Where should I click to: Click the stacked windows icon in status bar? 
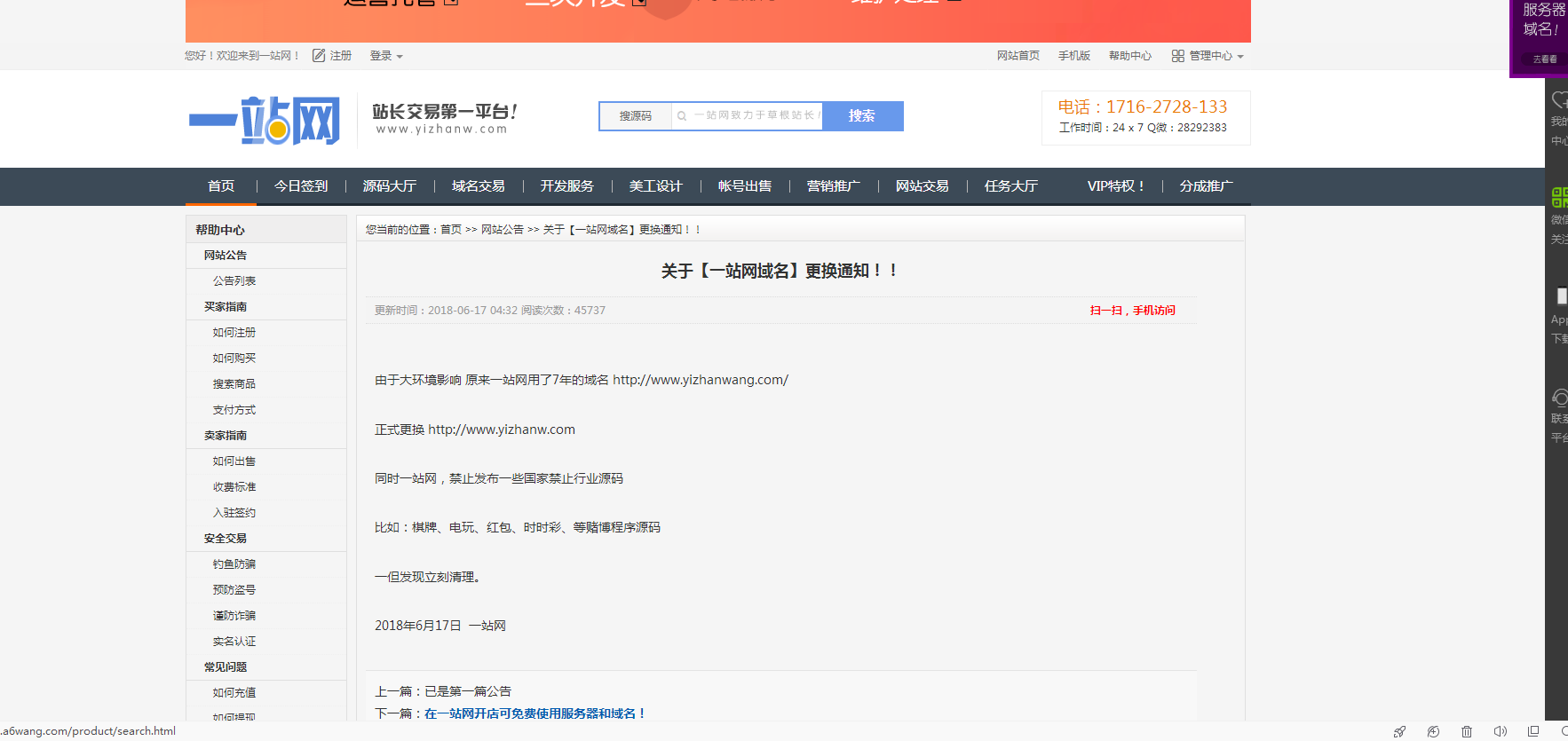pyautogui.click(x=1533, y=731)
